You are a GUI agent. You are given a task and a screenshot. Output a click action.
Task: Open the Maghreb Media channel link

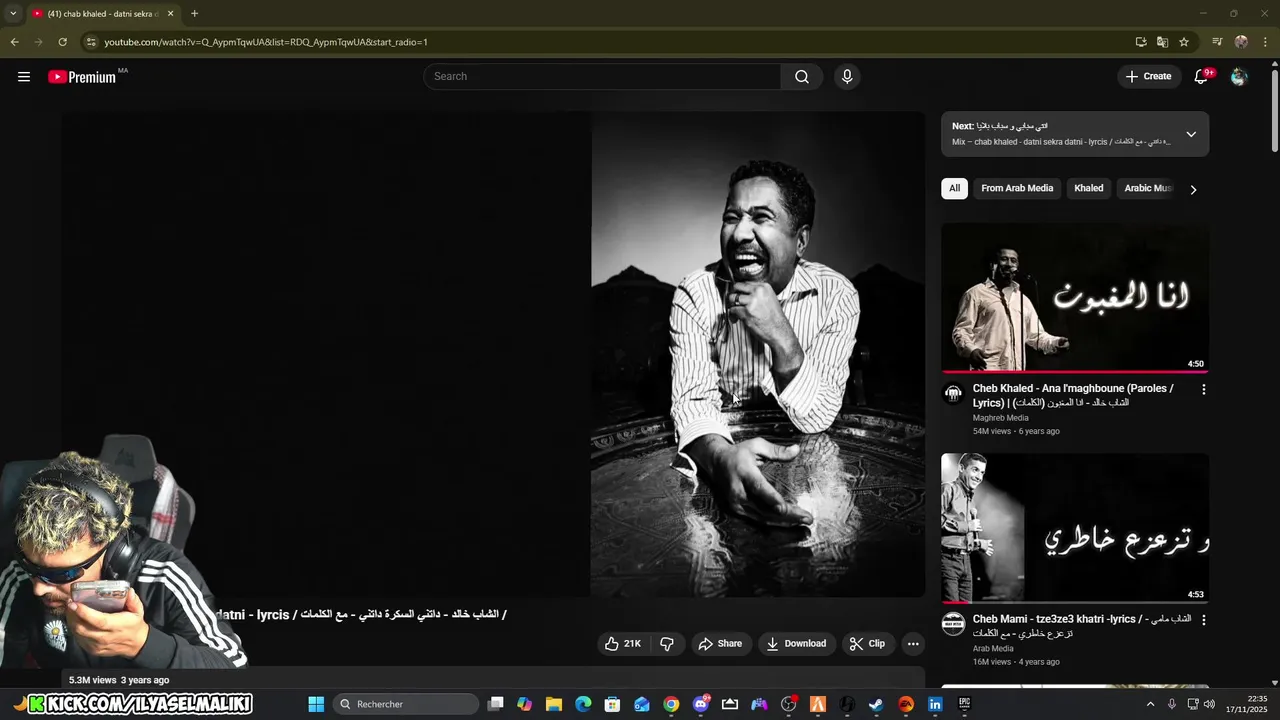[x=1001, y=418]
